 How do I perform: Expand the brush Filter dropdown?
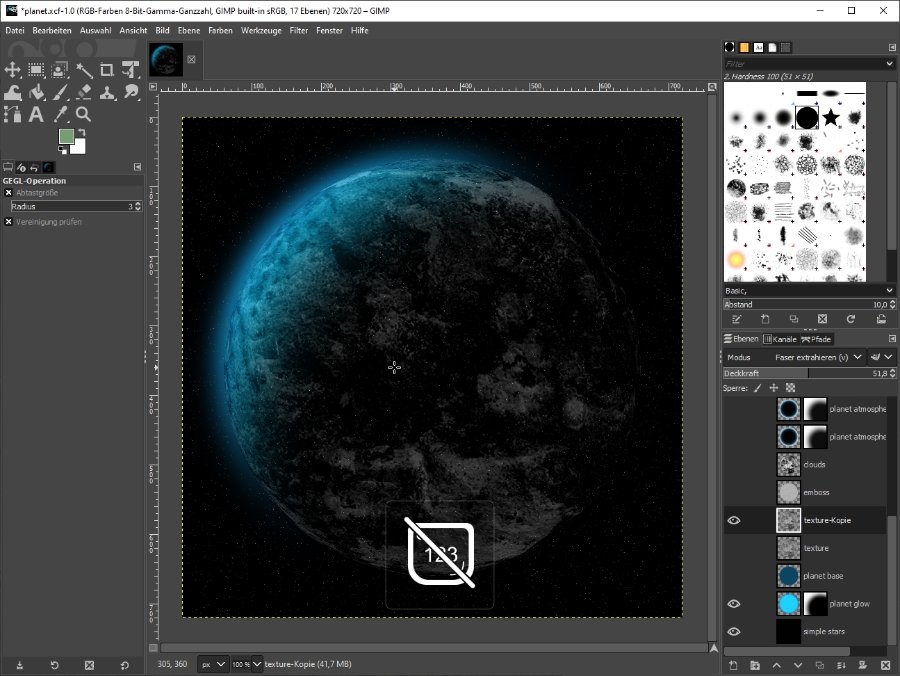pyautogui.click(x=889, y=64)
